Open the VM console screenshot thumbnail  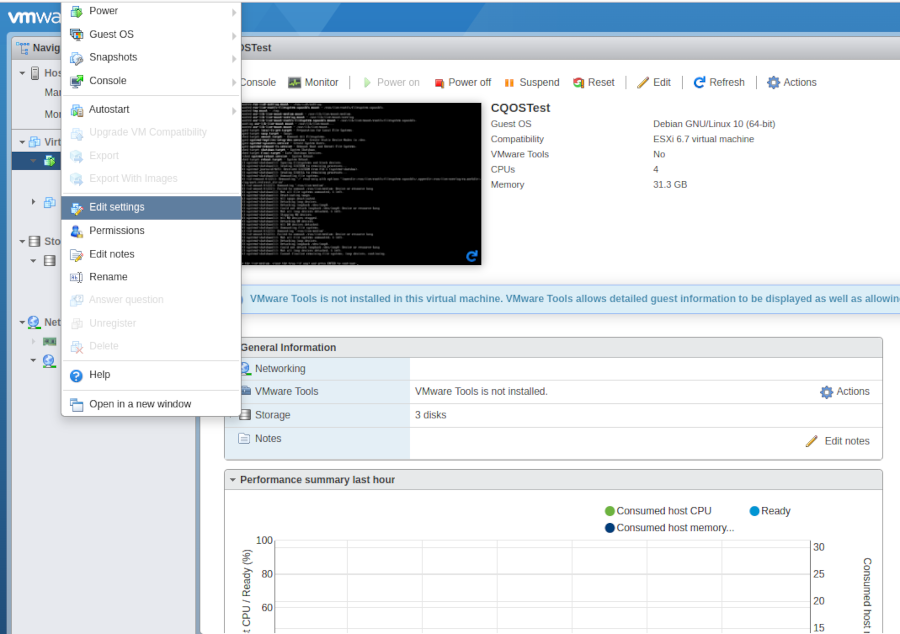361,184
